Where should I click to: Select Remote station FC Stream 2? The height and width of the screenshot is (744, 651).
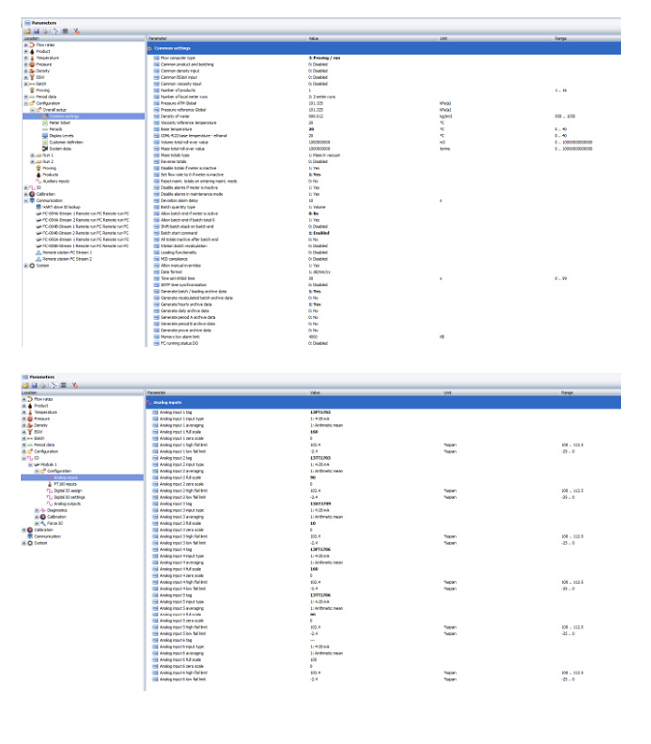pos(67,259)
